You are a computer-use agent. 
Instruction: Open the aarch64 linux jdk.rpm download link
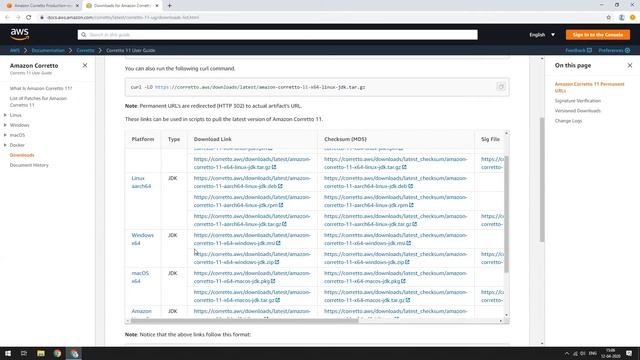252,201
